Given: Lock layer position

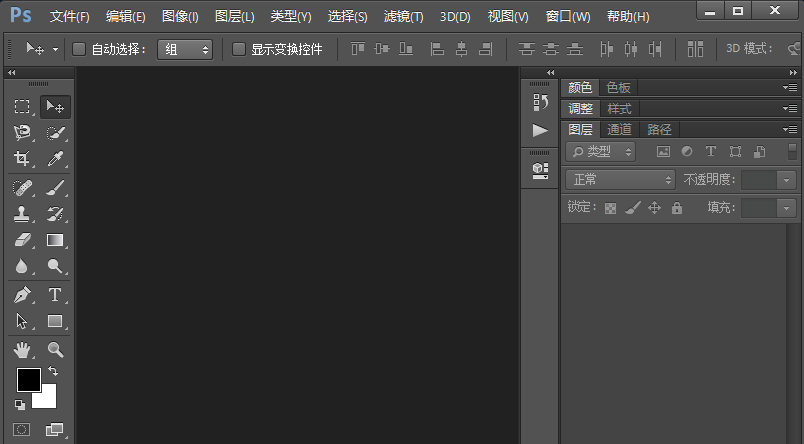Looking at the screenshot, I should 654,208.
